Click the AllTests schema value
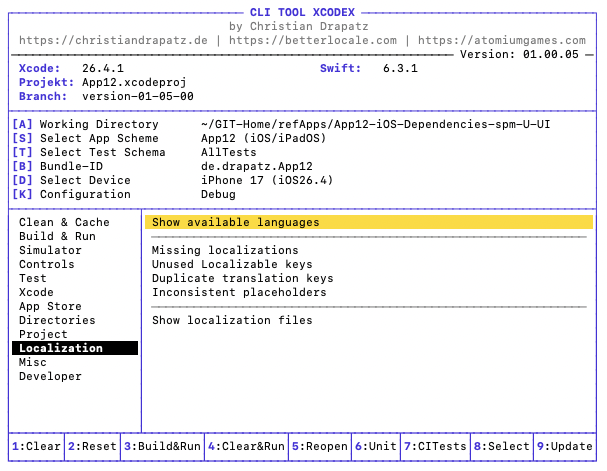The width and height of the screenshot is (607, 471). click(229, 152)
